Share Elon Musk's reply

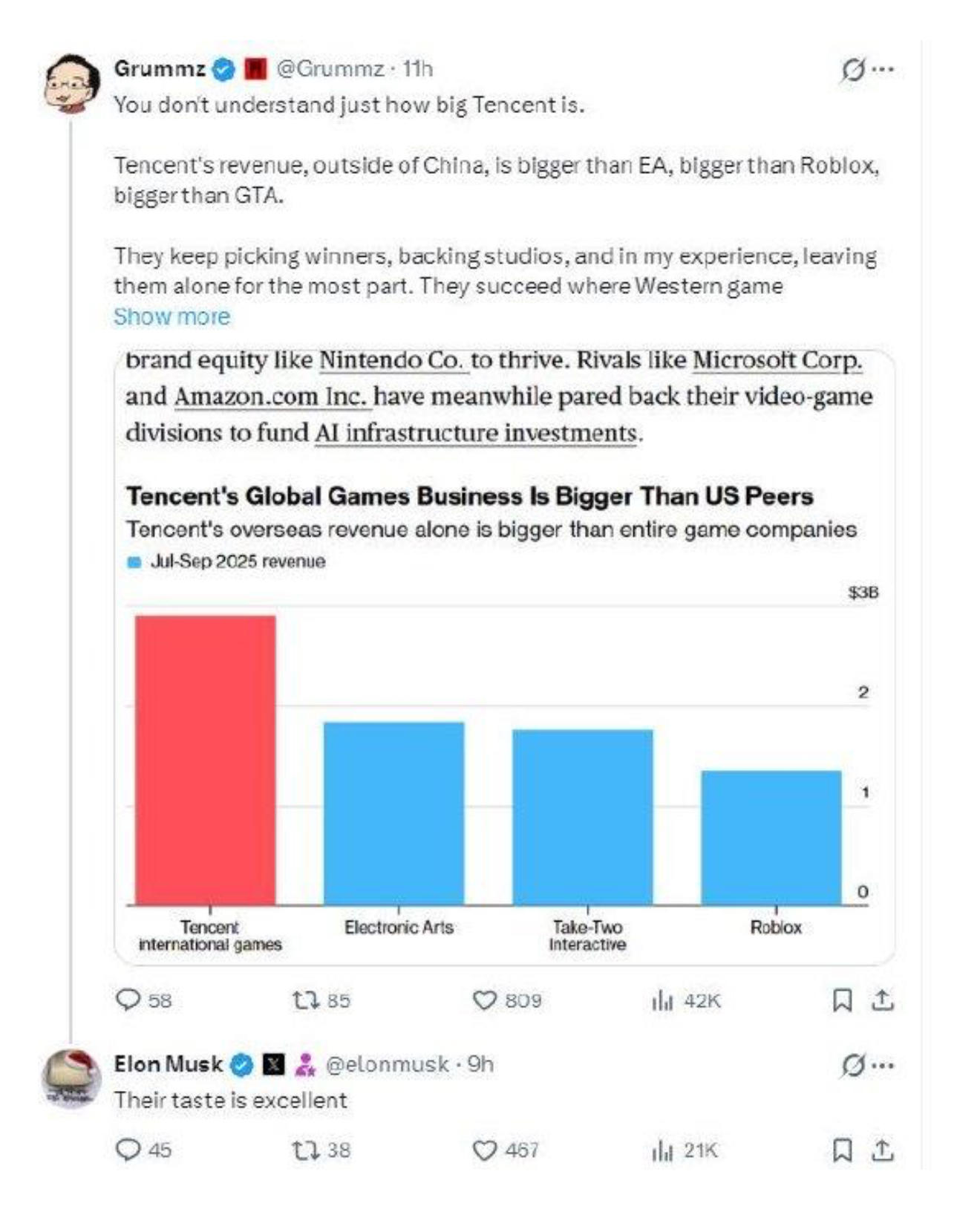(x=882, y=1150)
